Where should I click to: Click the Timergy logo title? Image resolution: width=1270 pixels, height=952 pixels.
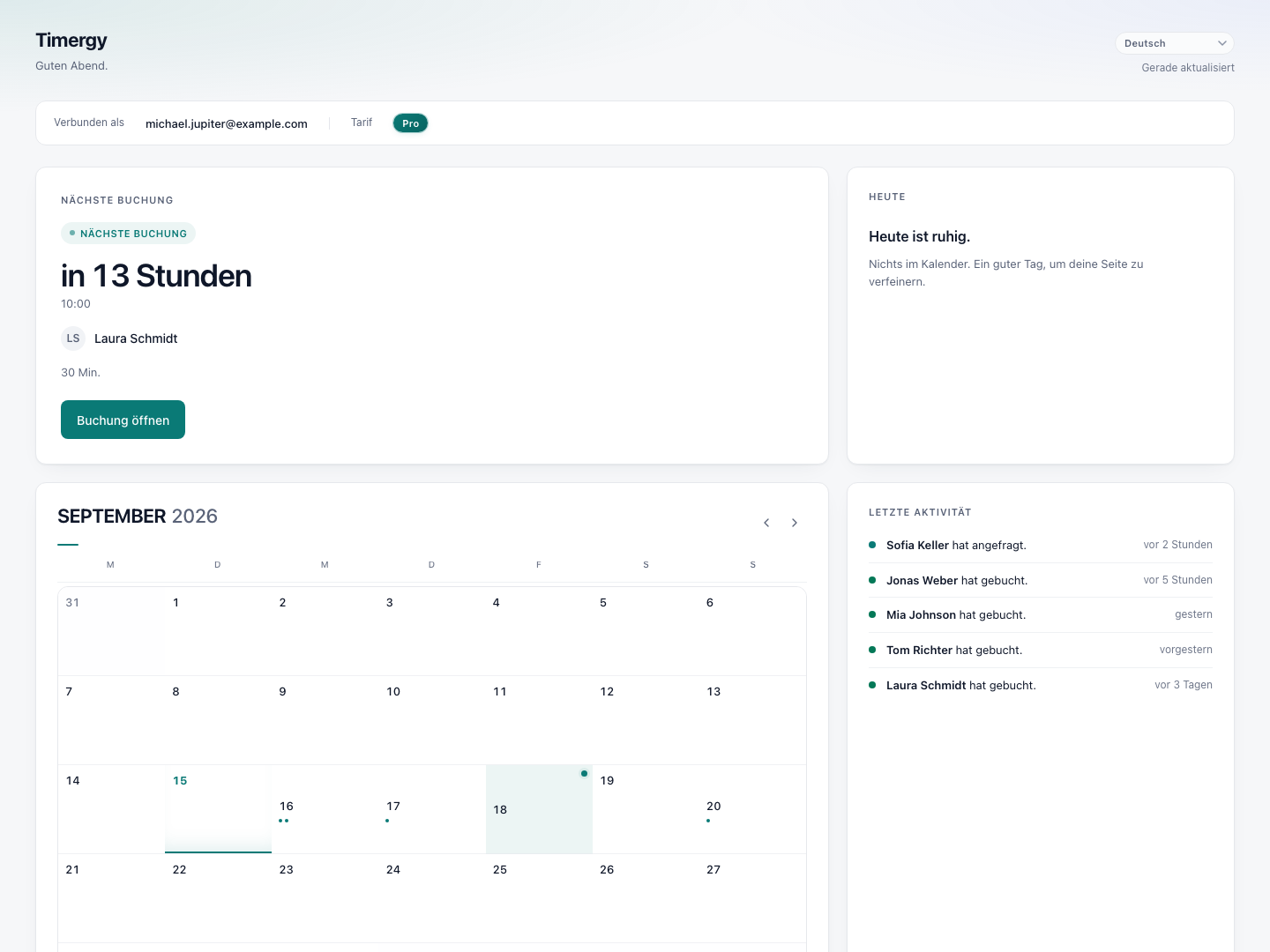pyautogui.click(x=71, y=41)
